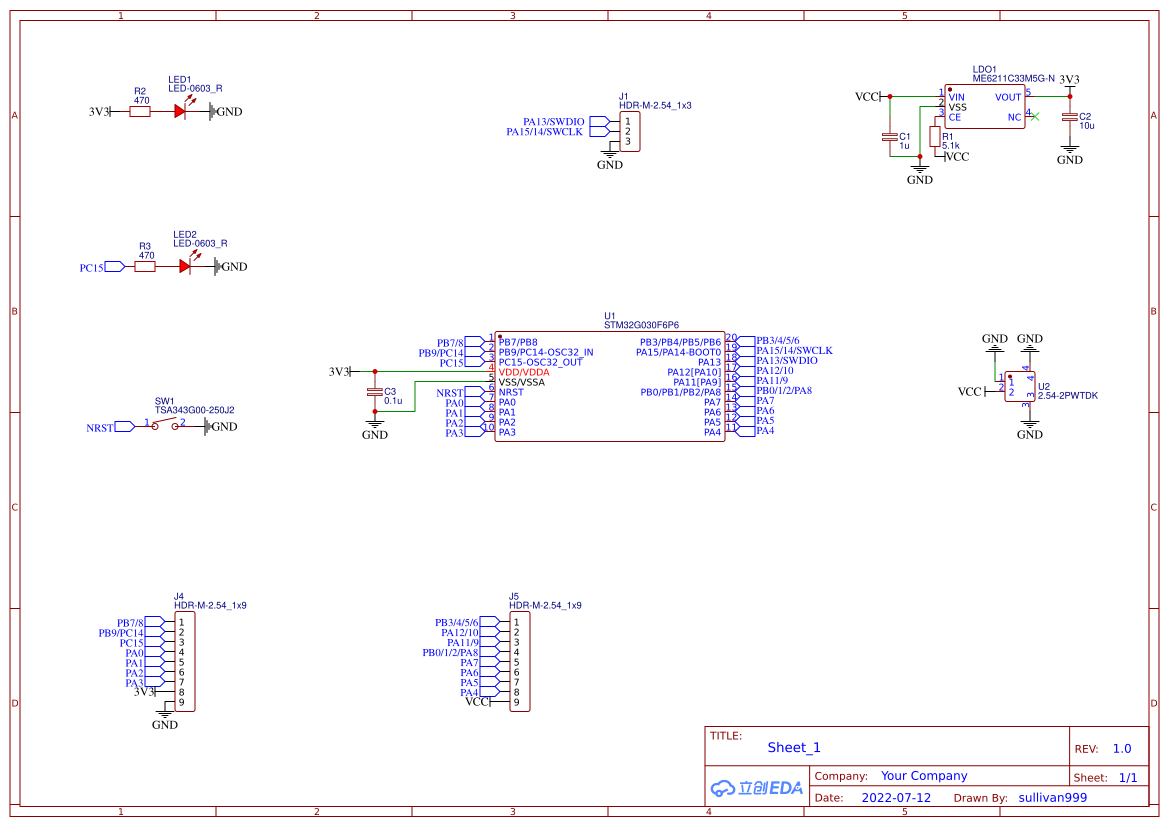Click the NRST net label beside SW1

102,427
